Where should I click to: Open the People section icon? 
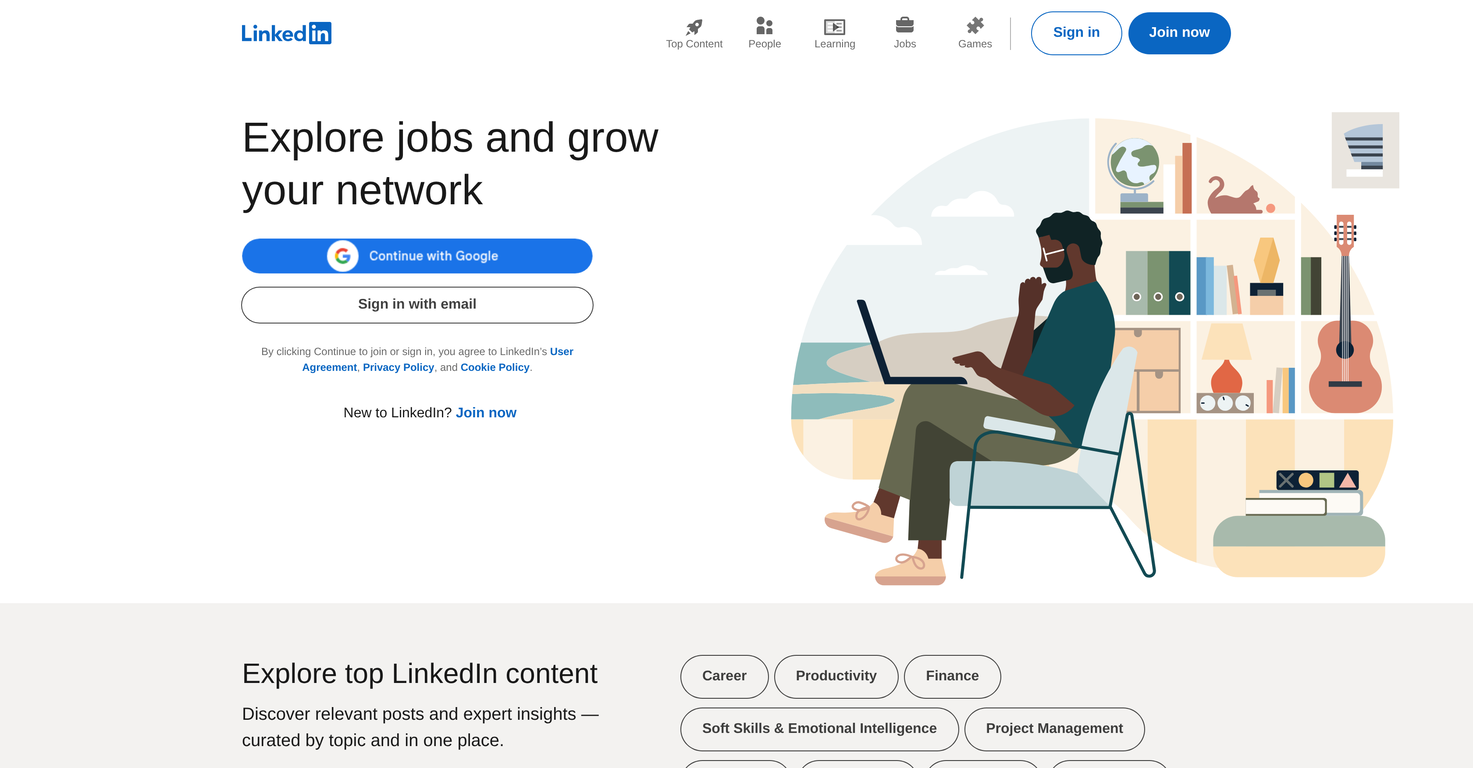(764, 25)
